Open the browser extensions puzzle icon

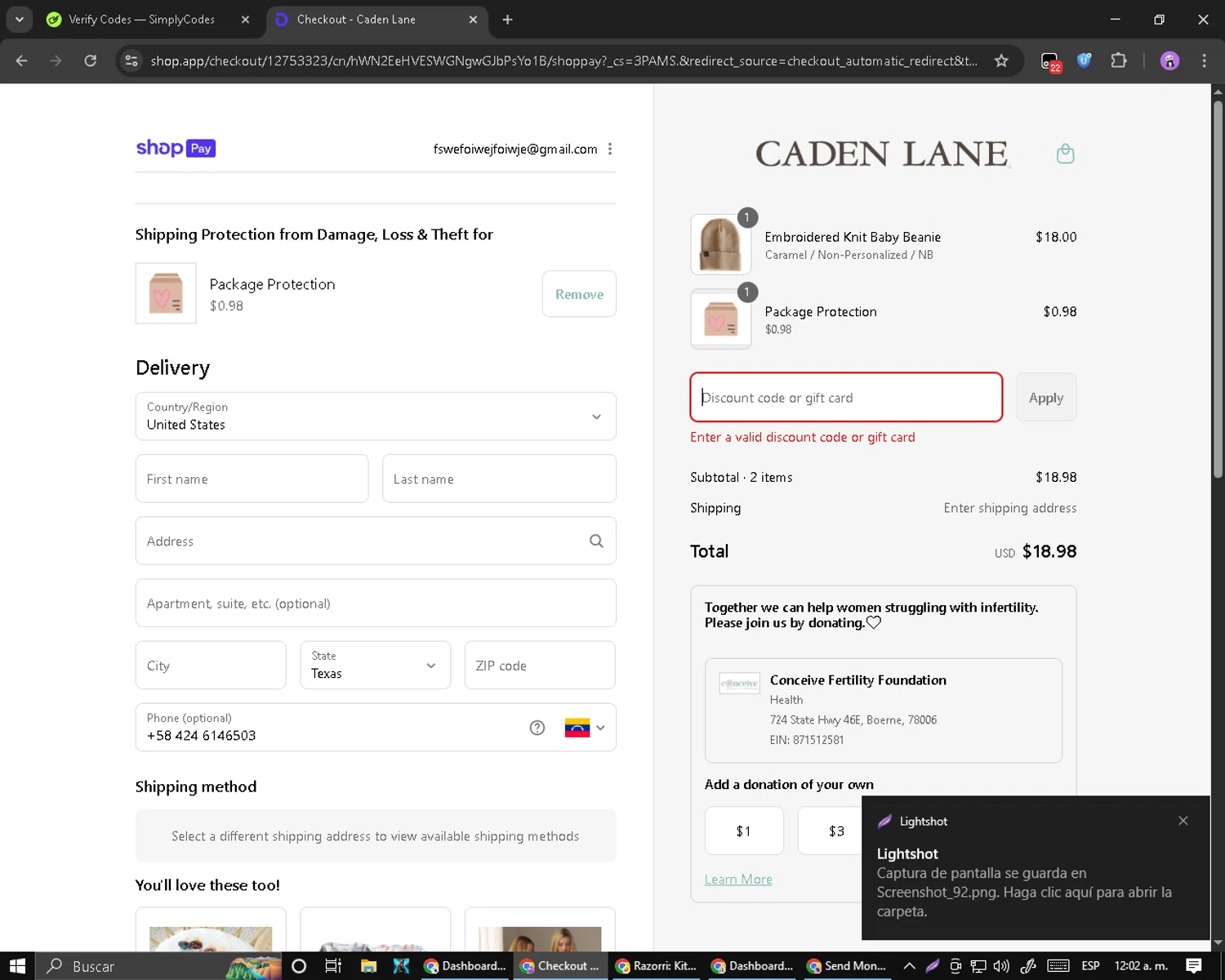tap(1119, 60)
